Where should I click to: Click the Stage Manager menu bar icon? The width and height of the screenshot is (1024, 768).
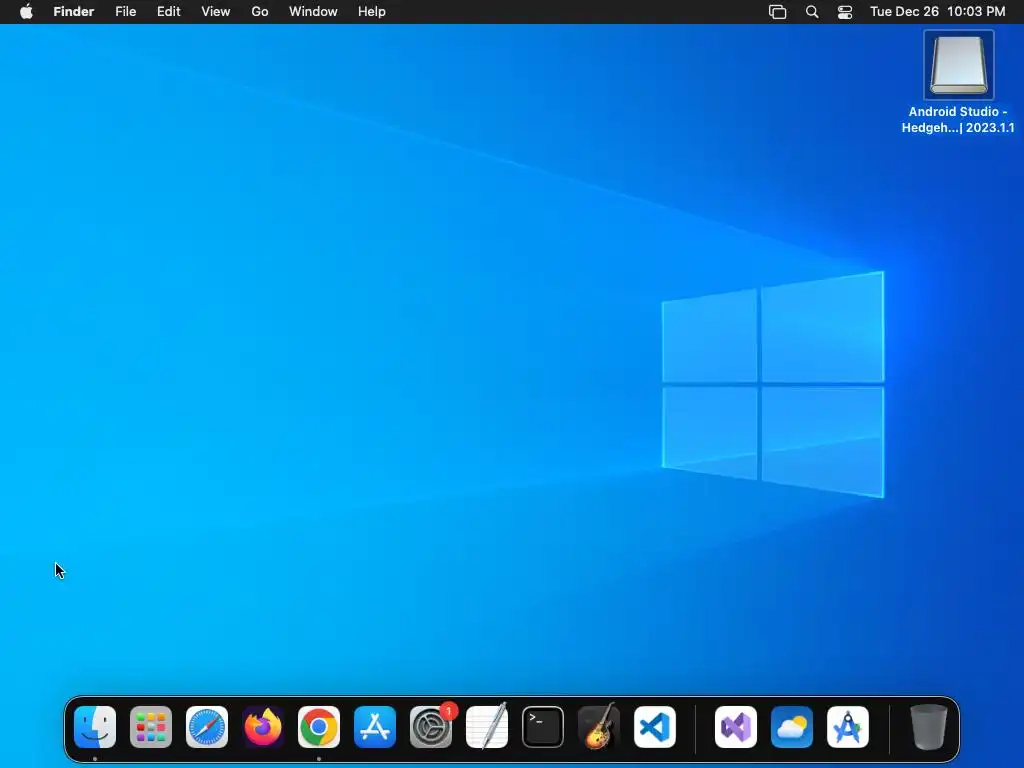click(777, 12)
